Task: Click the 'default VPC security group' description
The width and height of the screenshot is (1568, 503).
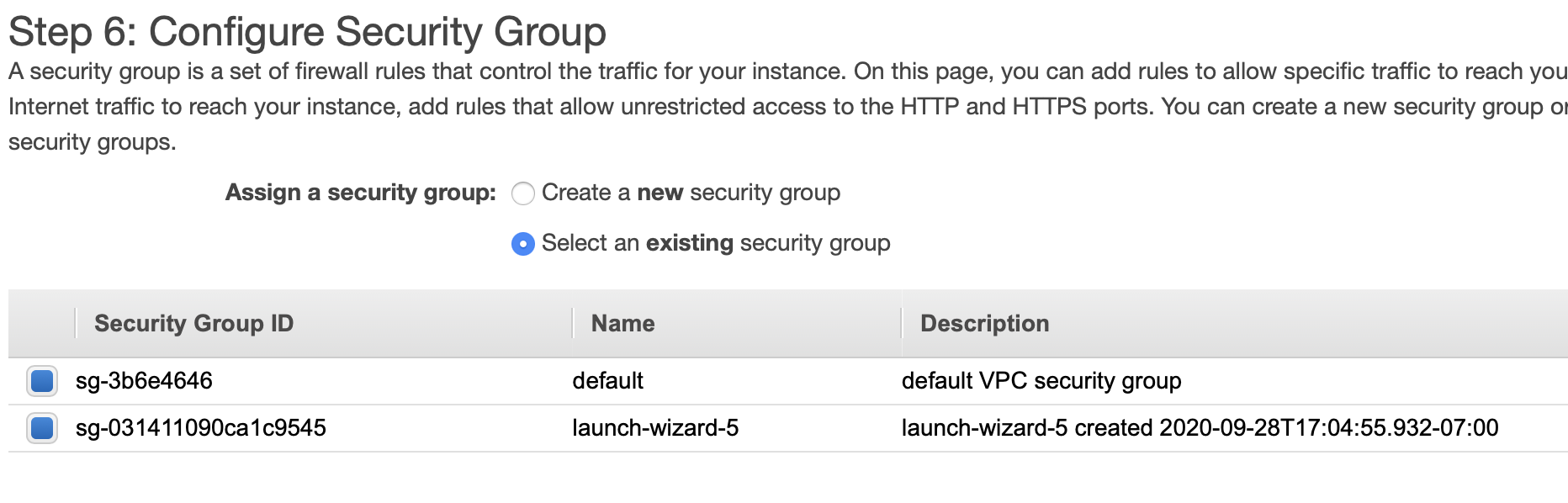Action: pyautogui.click(x=1041, y=381)
